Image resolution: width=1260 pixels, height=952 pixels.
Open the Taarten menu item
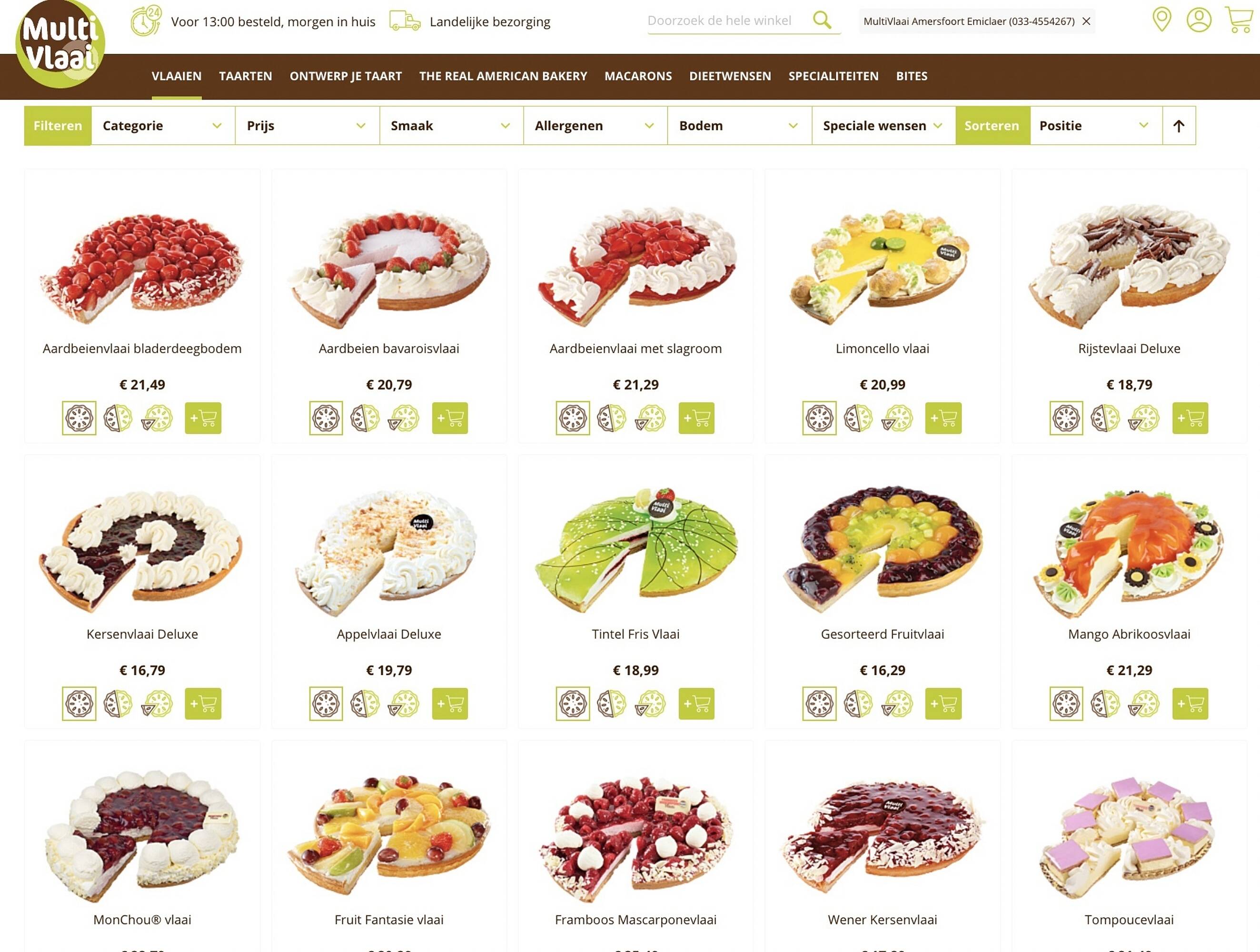[246, 76]
